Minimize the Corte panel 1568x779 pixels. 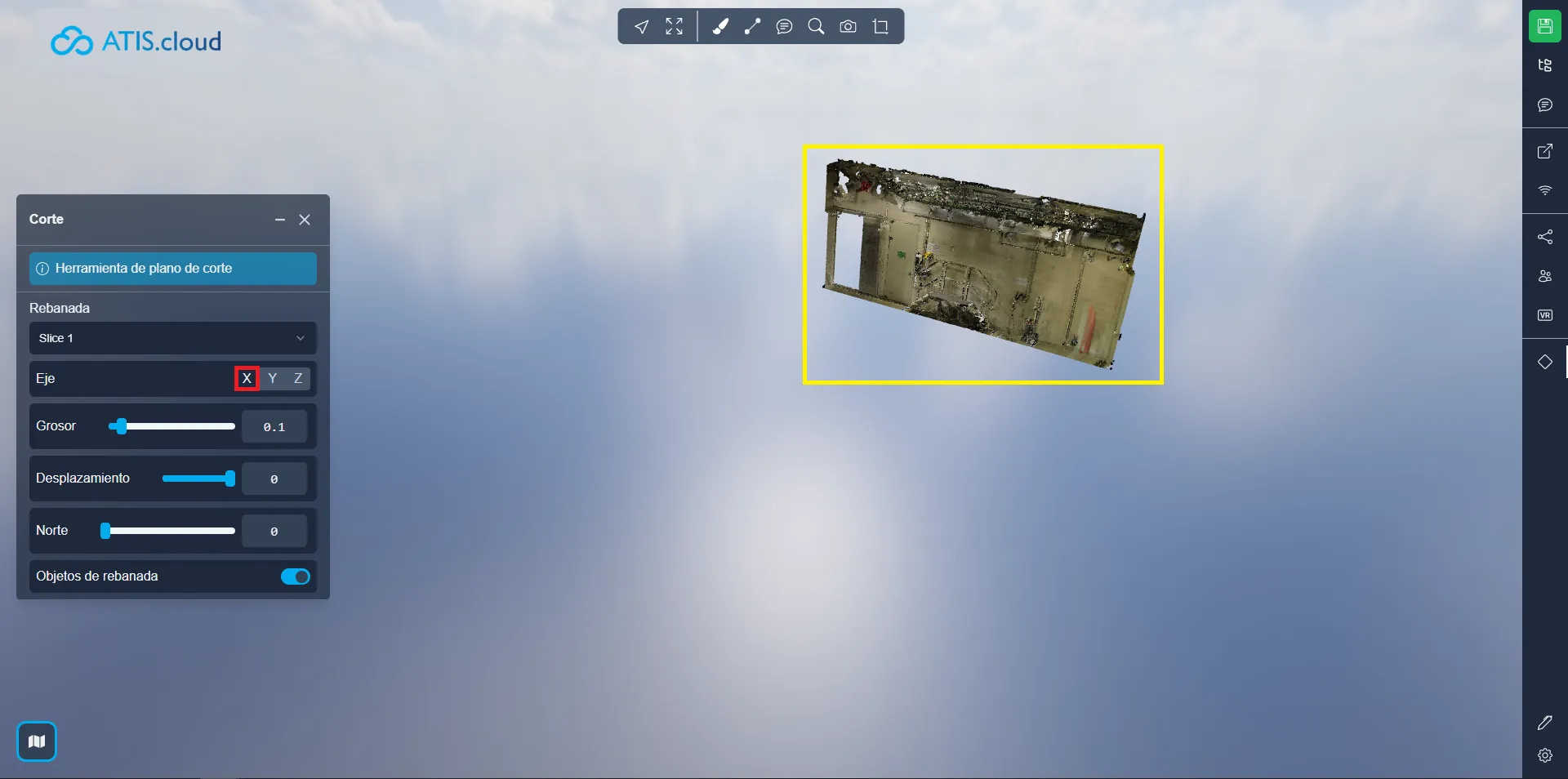[280, 220]
